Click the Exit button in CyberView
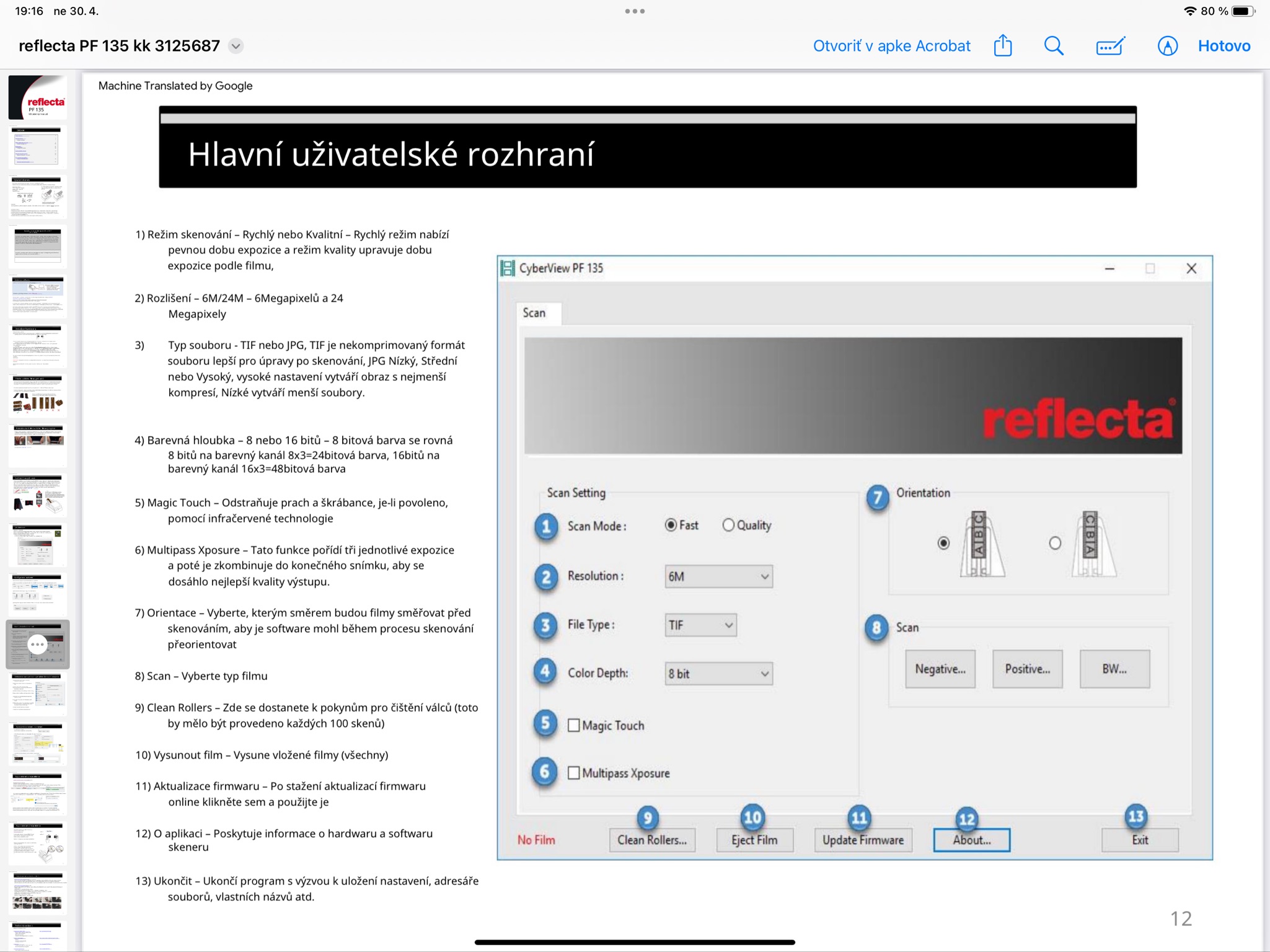Screen dimensions: 1270x952 pyautogui.click(x=1140, y=840)
